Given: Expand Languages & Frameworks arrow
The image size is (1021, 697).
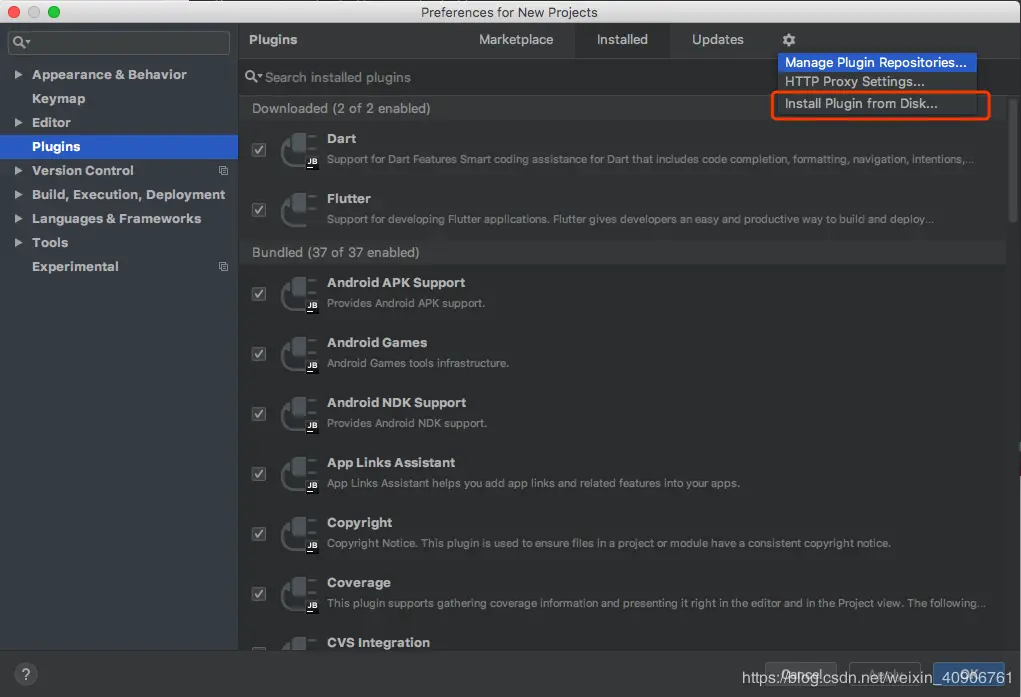Looking at the screenshot, I should click(18, 219).
